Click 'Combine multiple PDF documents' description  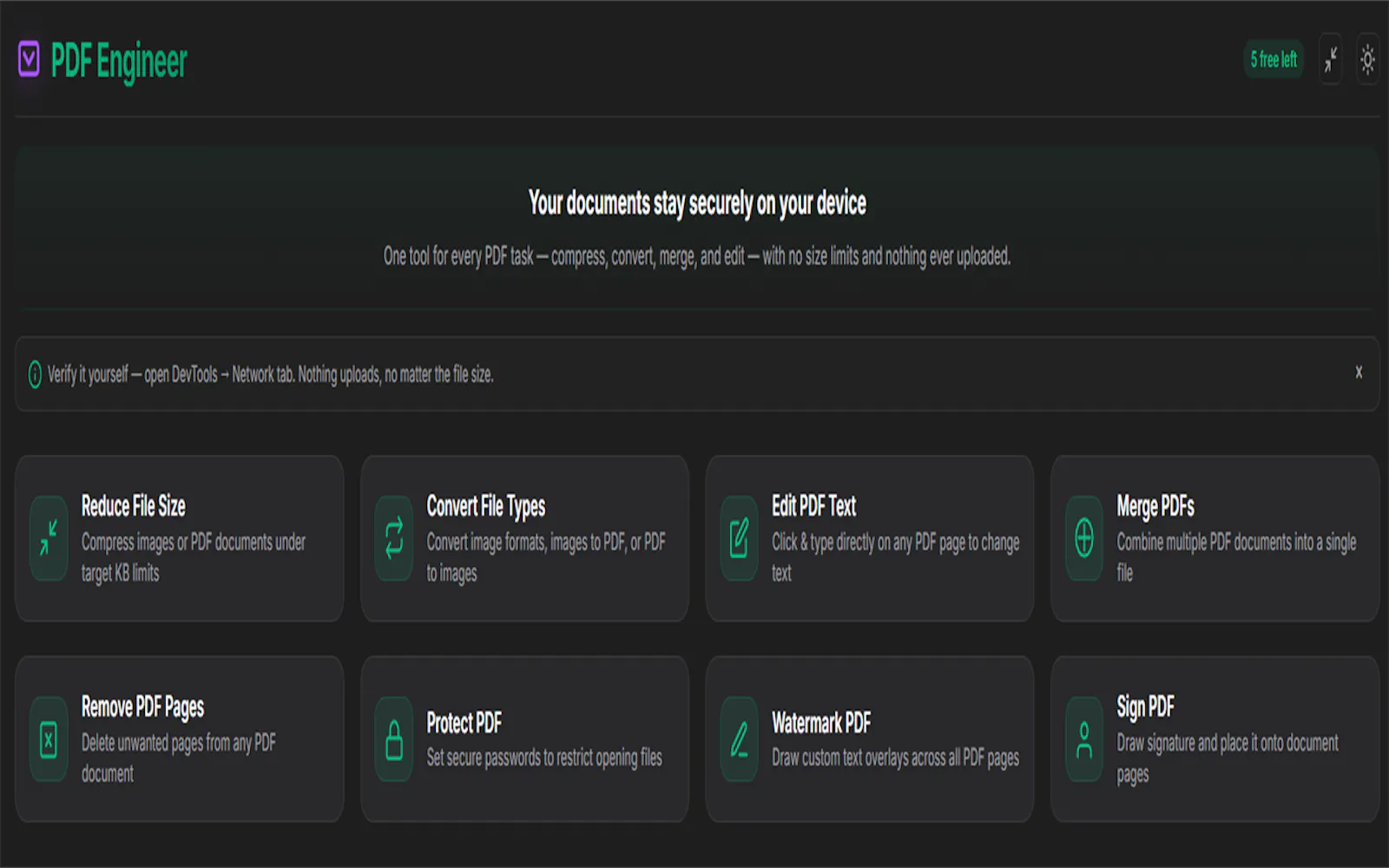click(x=1236, y=557)
